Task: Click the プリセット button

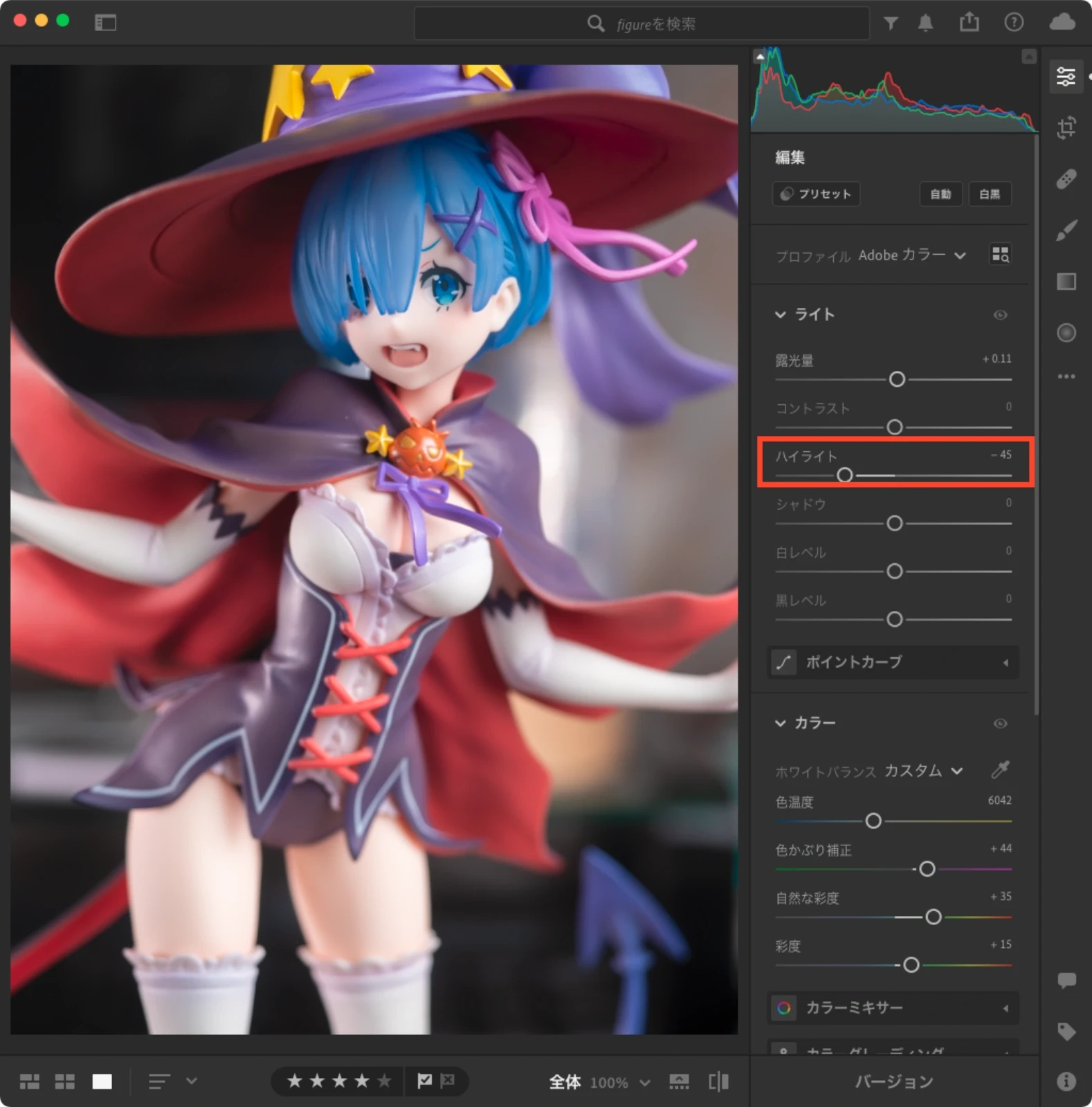Action: 816,194
